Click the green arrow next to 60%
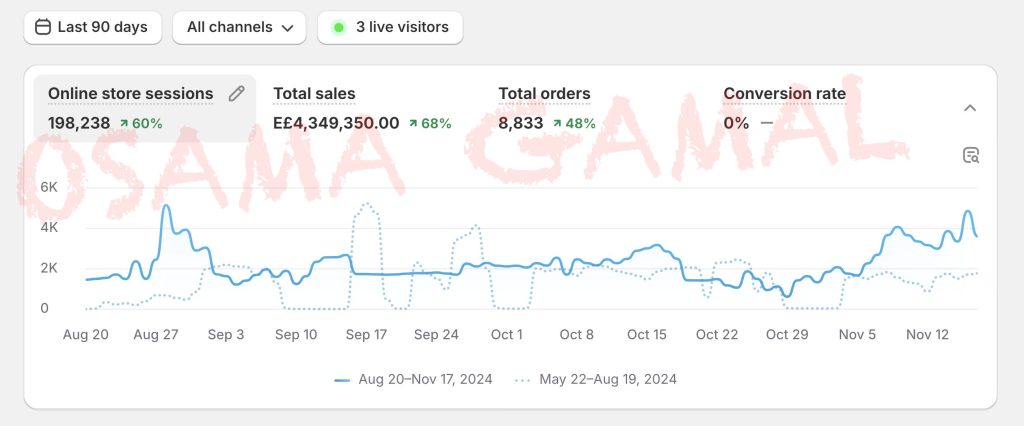 [124, 124]
